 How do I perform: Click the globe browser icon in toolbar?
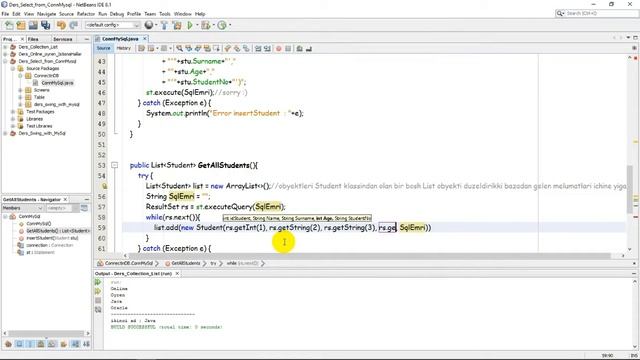coord(149,25)
